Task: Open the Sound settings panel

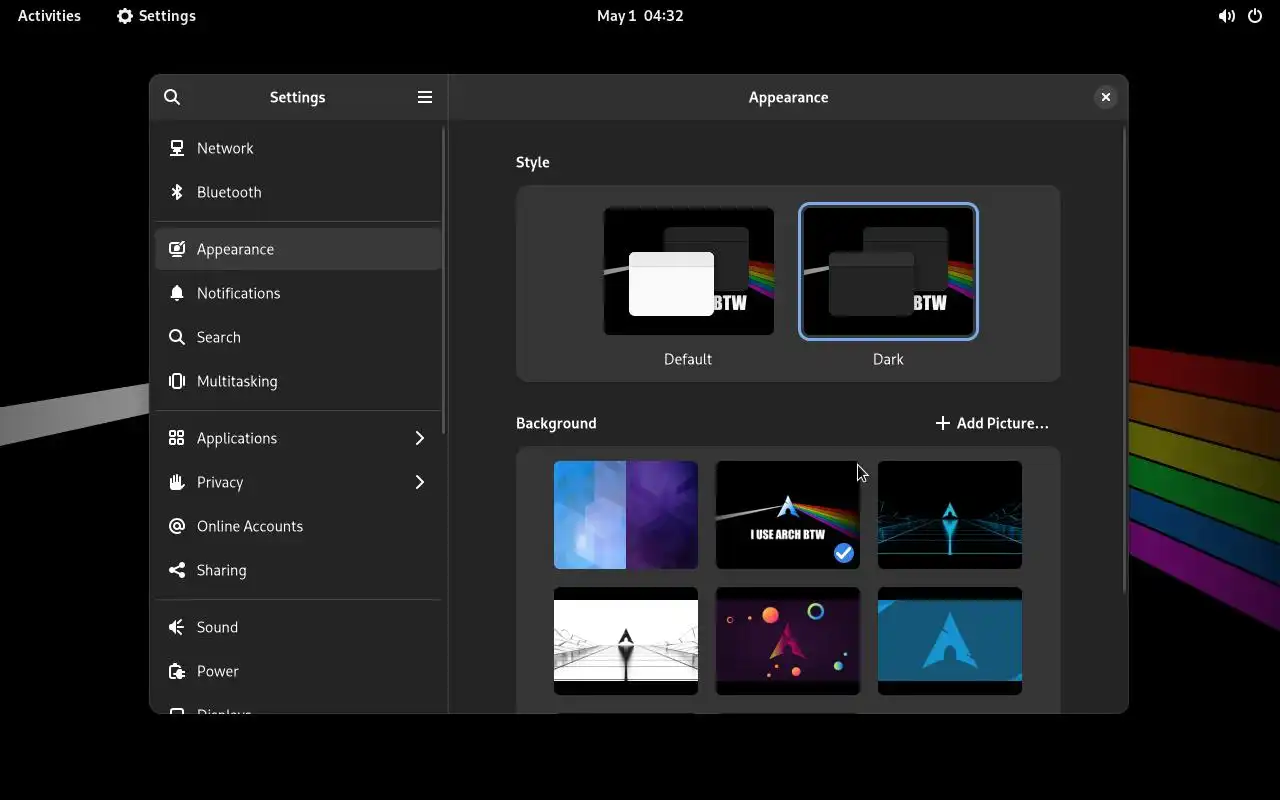Action: pyautogui.click(x=298, y=627)
